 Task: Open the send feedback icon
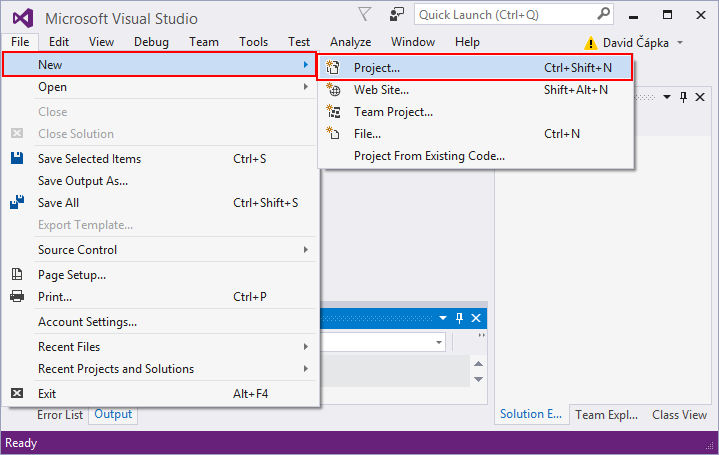tap(396, 15)
